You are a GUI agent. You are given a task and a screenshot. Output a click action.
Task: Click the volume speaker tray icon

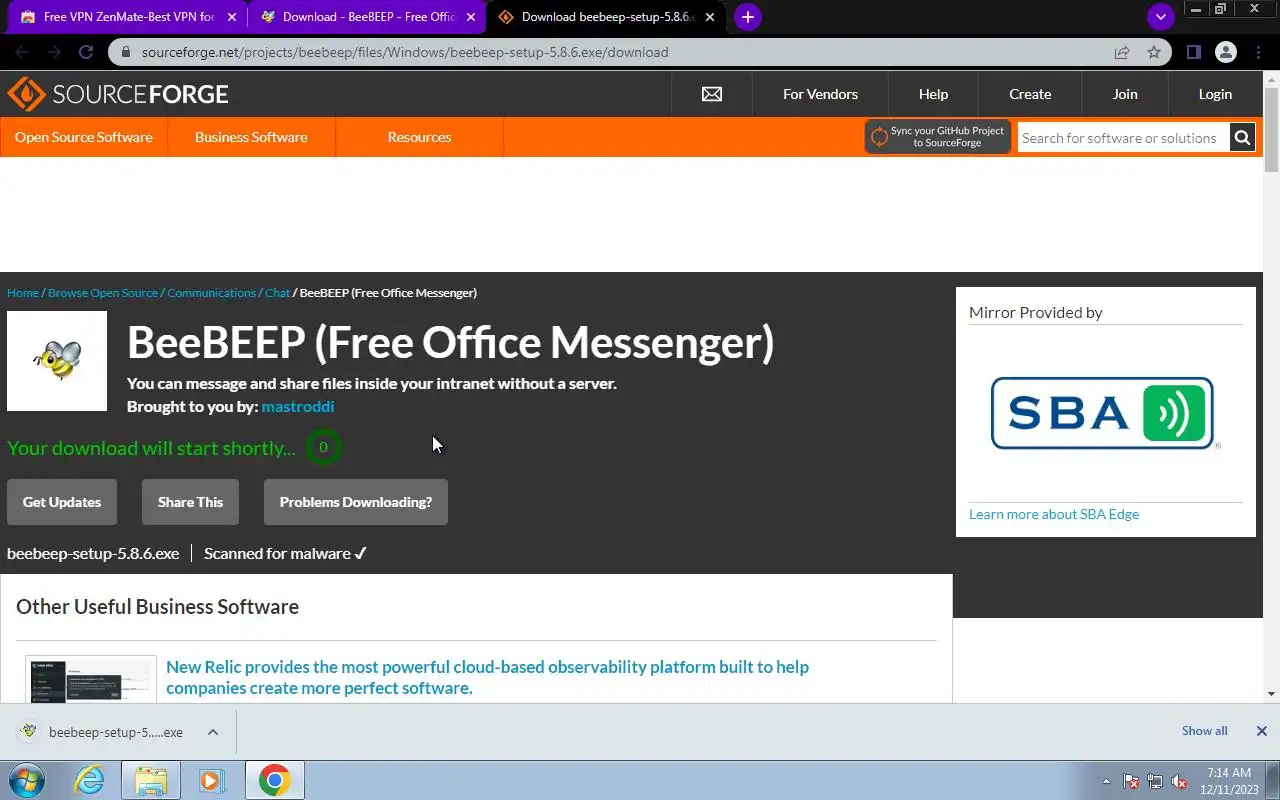click(x=1179, y=781)
